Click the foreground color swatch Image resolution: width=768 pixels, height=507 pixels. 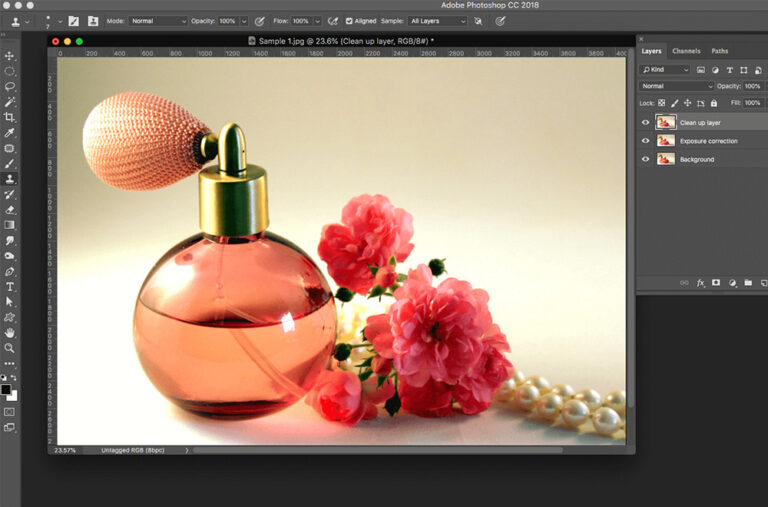(x=6, y=389)
